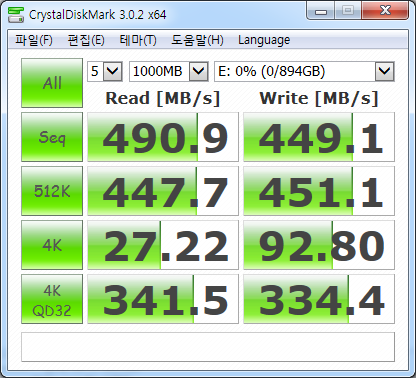The image size is (416, 378).
Task: Select the 4K QD32 read result 341.5
Action: tap(163, 299)
